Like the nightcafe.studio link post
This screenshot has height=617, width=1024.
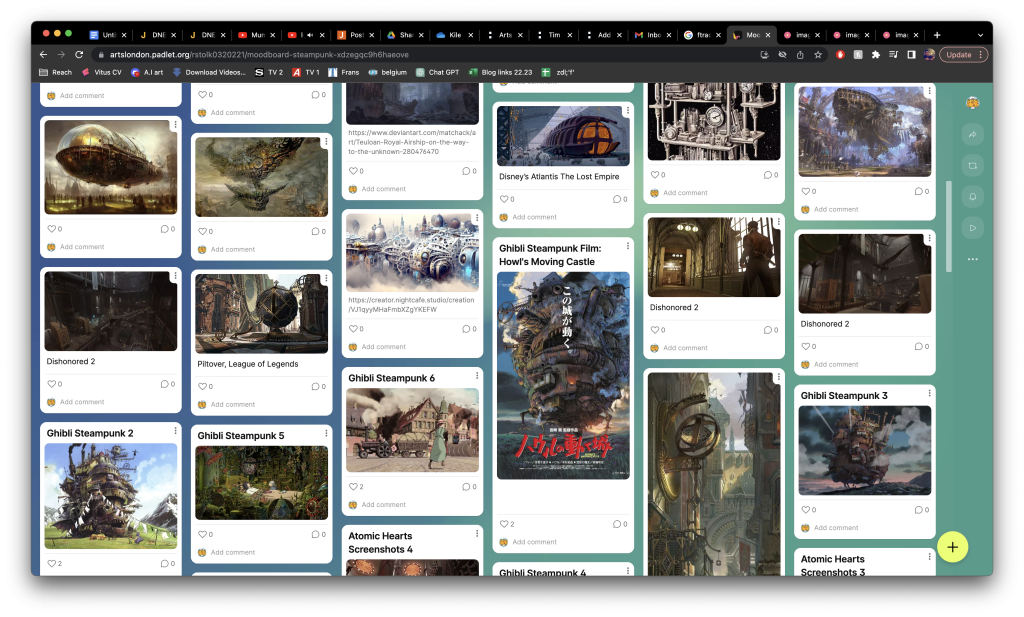pyautogui.click(x=353, y=329)
